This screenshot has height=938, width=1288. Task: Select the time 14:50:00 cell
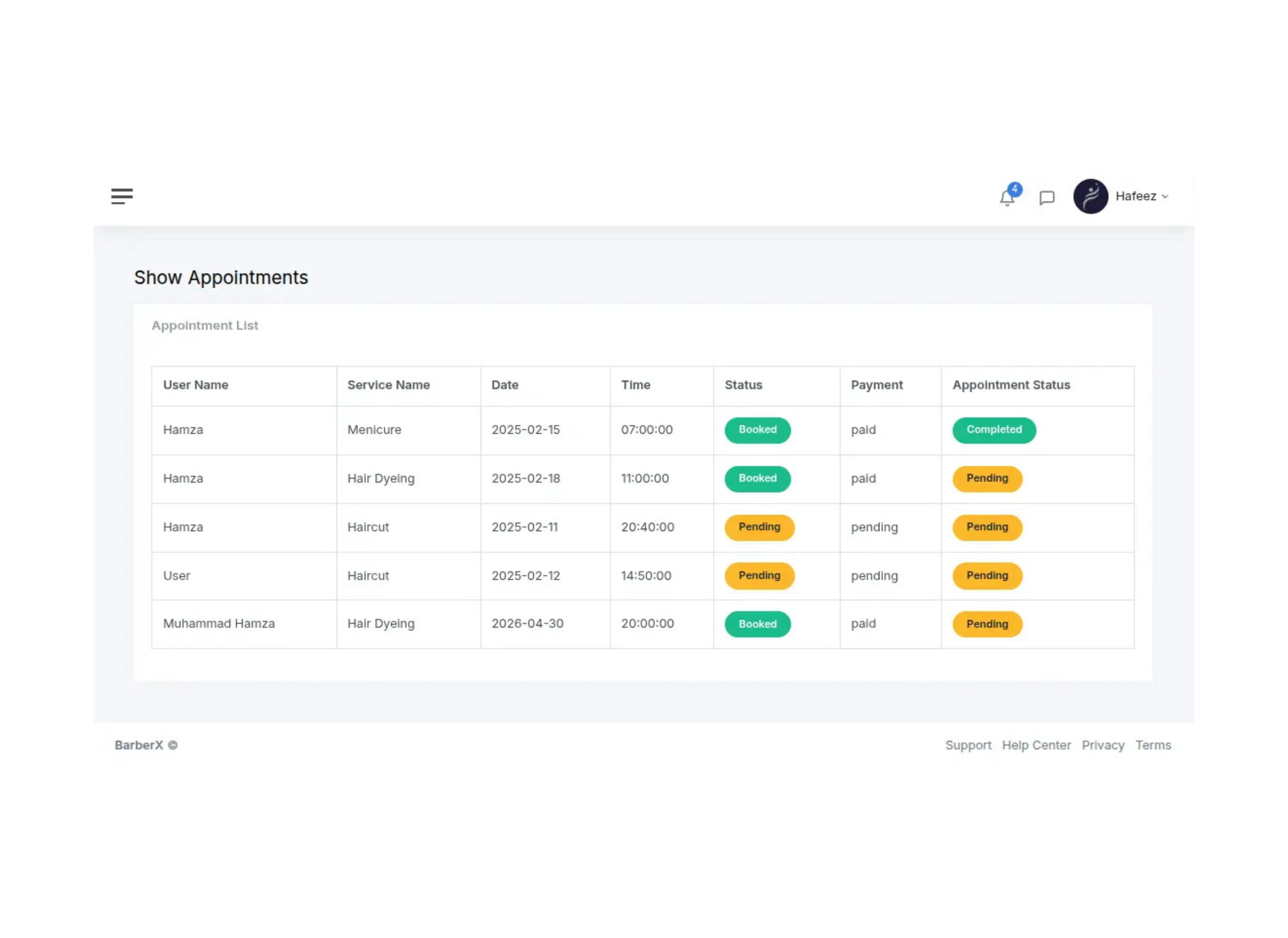tap(662, 576)
